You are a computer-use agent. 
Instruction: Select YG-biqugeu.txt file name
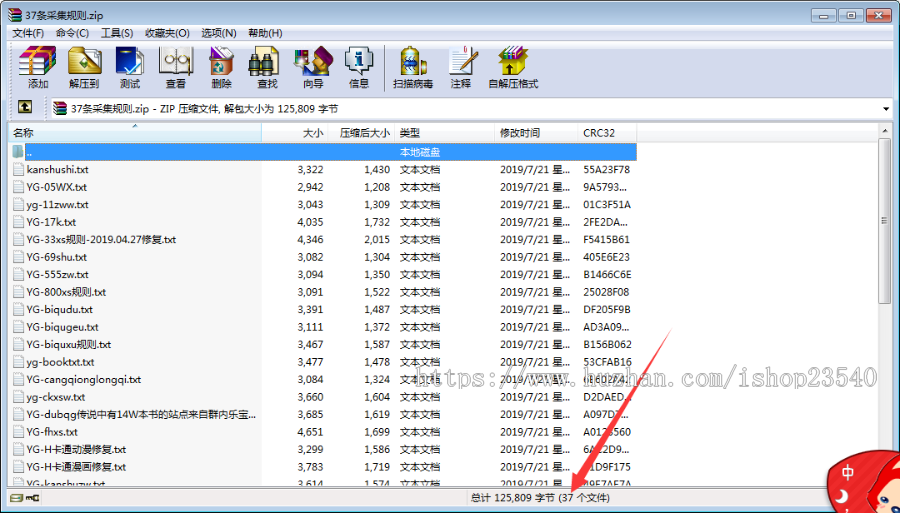coord(63,327)
